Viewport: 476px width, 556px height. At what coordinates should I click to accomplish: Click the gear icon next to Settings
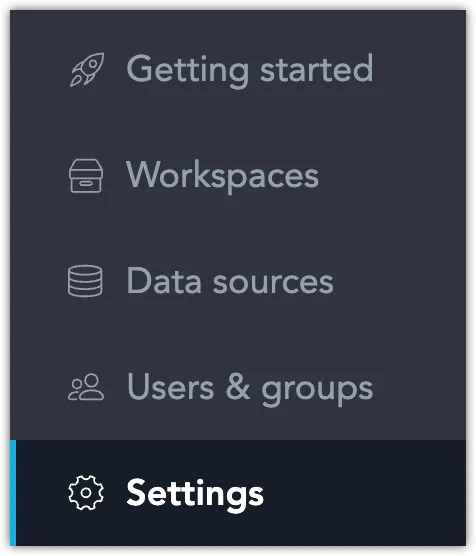[x=86, y=493]
